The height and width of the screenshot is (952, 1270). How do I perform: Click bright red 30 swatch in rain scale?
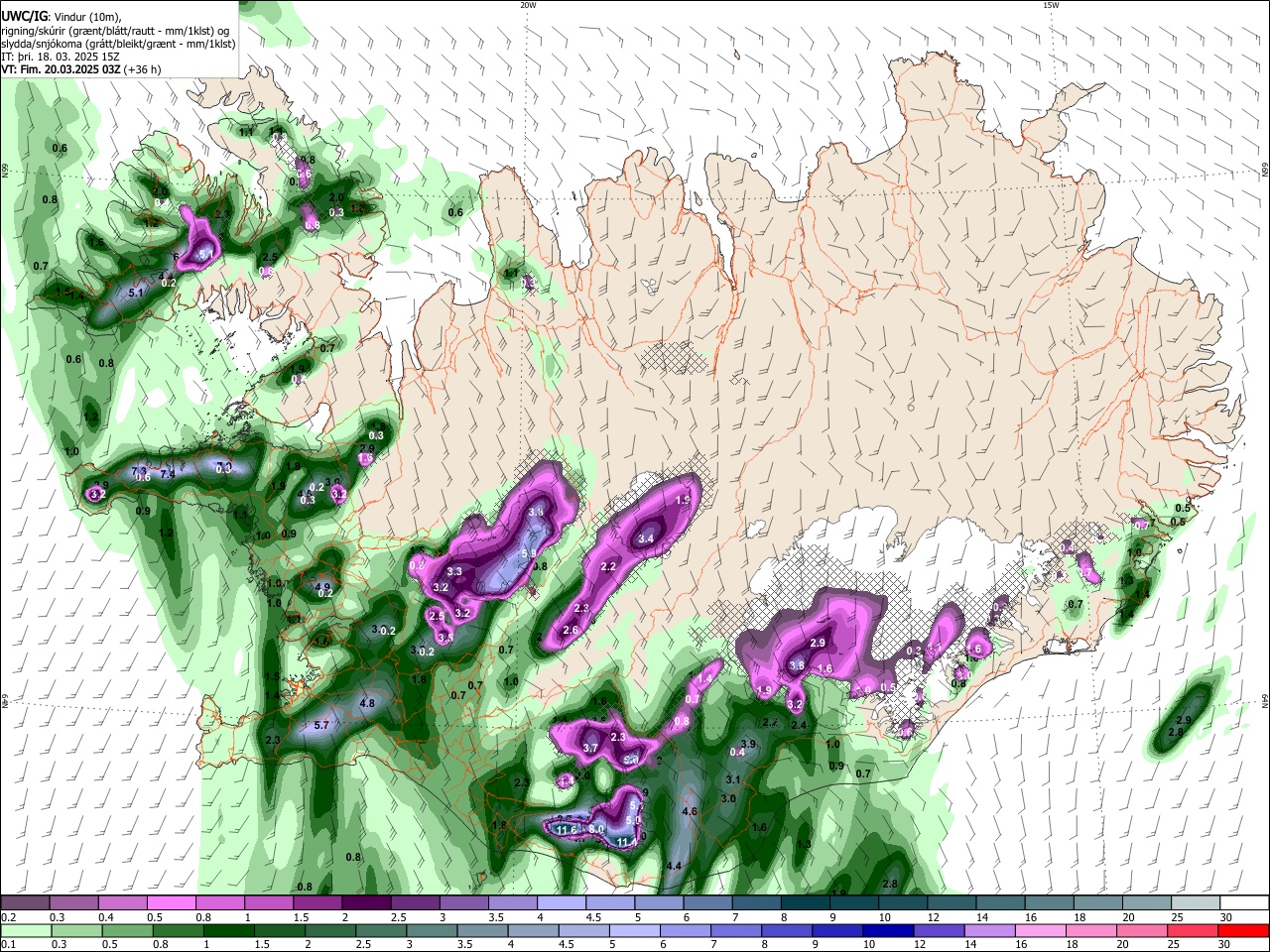(x=1244, y=930)
